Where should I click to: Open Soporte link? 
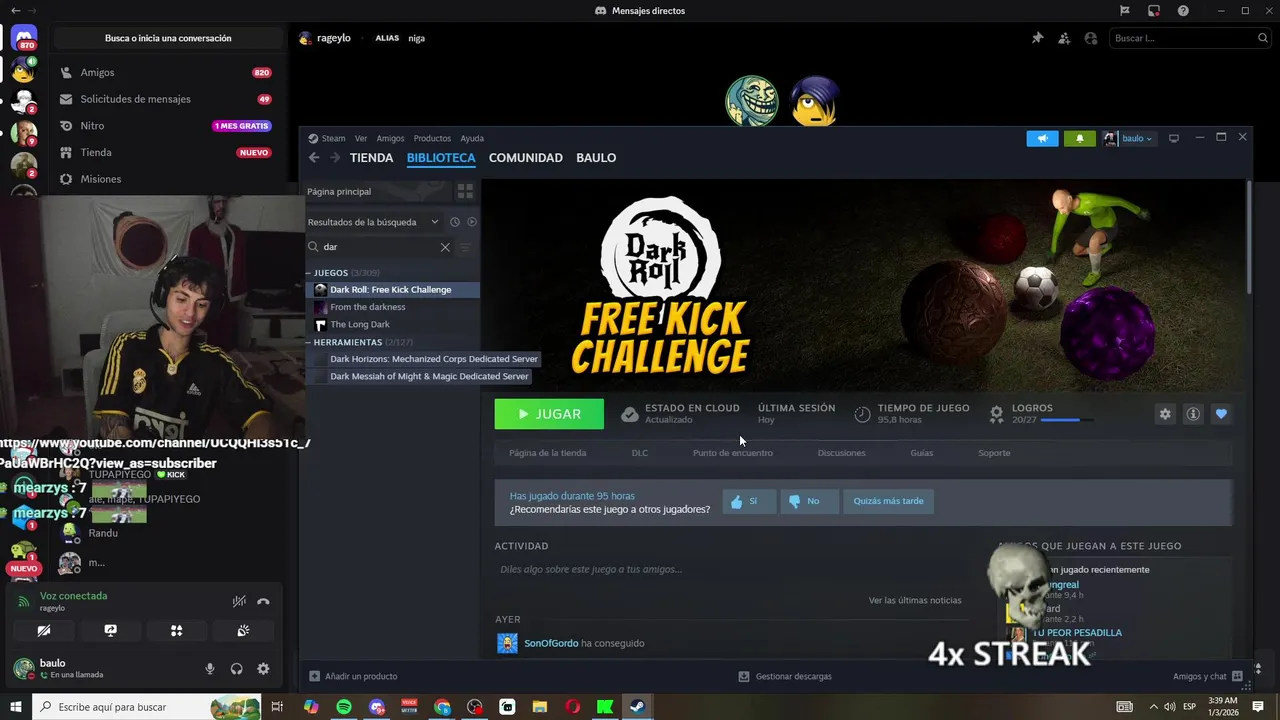(x=994, y=453)
